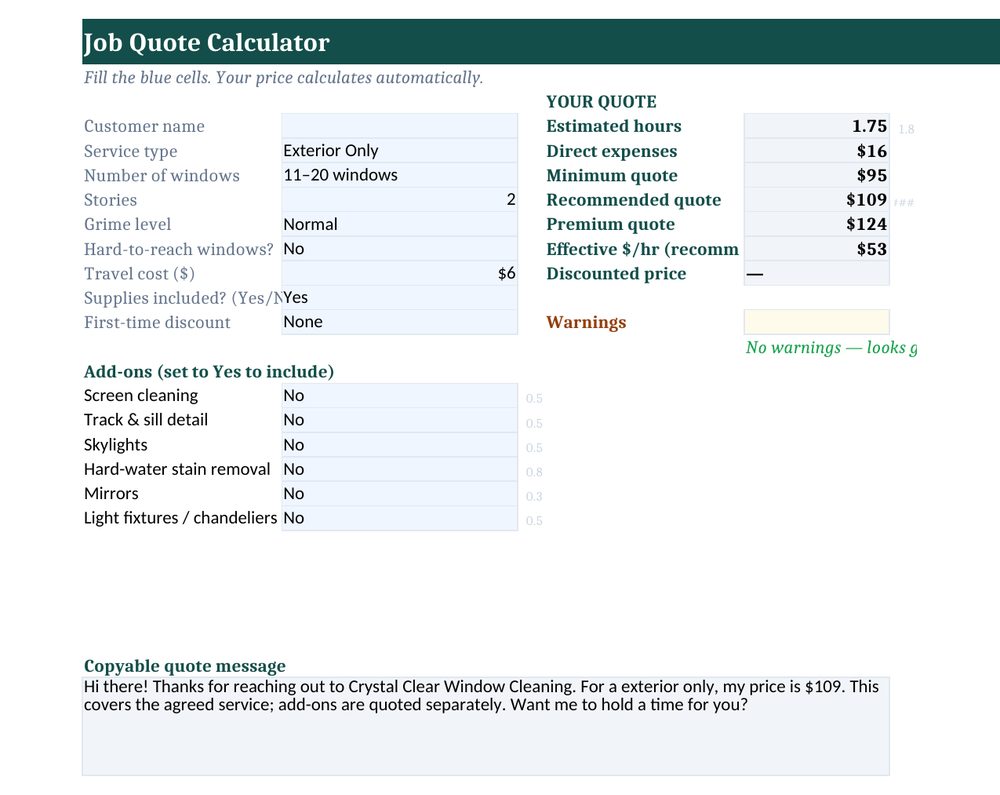
Task: Click the 'Track & sill detail' label
Action: pos(146,420)
